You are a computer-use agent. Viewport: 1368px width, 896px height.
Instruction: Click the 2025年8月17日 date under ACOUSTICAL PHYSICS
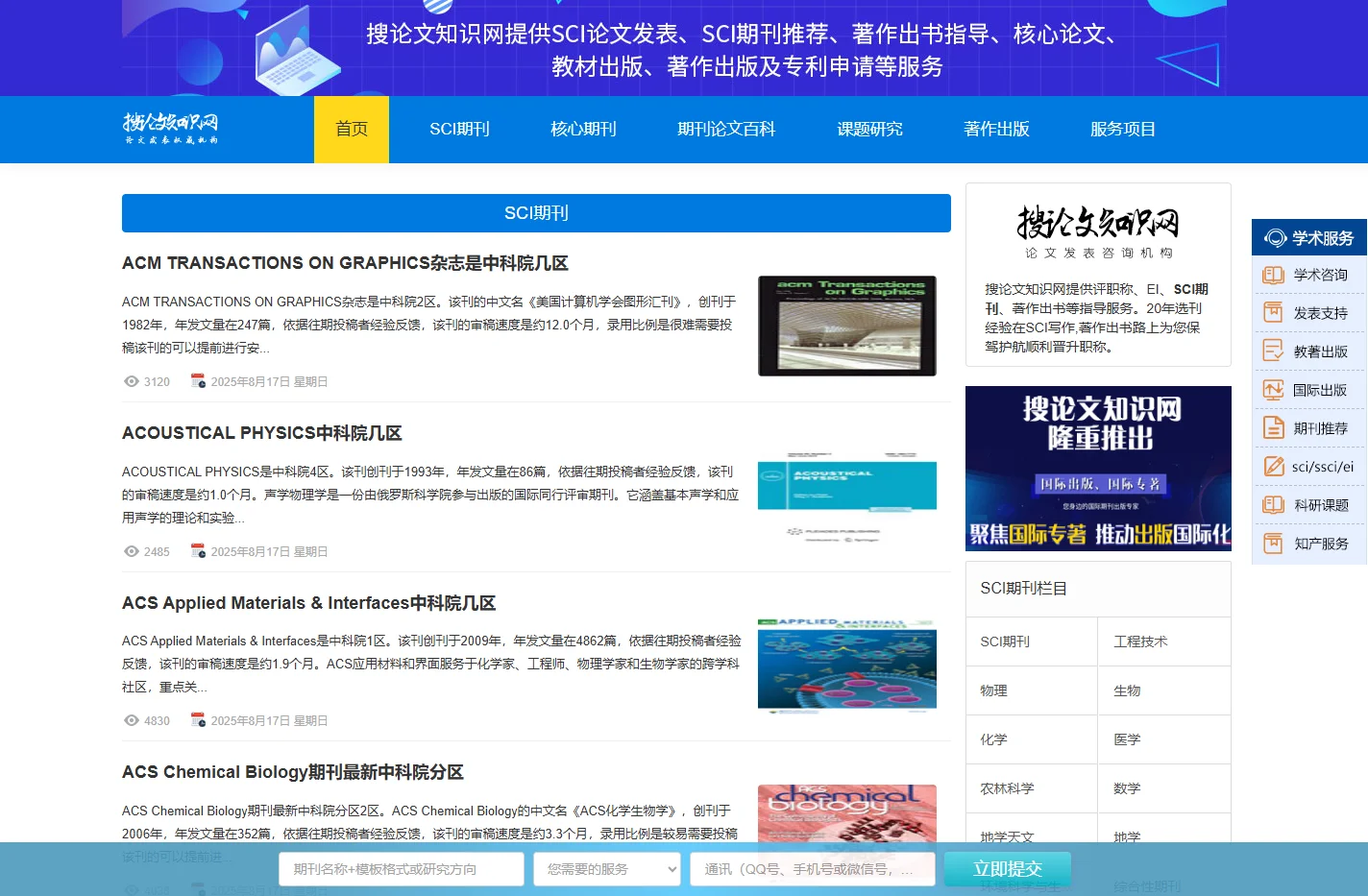[269, 551]
